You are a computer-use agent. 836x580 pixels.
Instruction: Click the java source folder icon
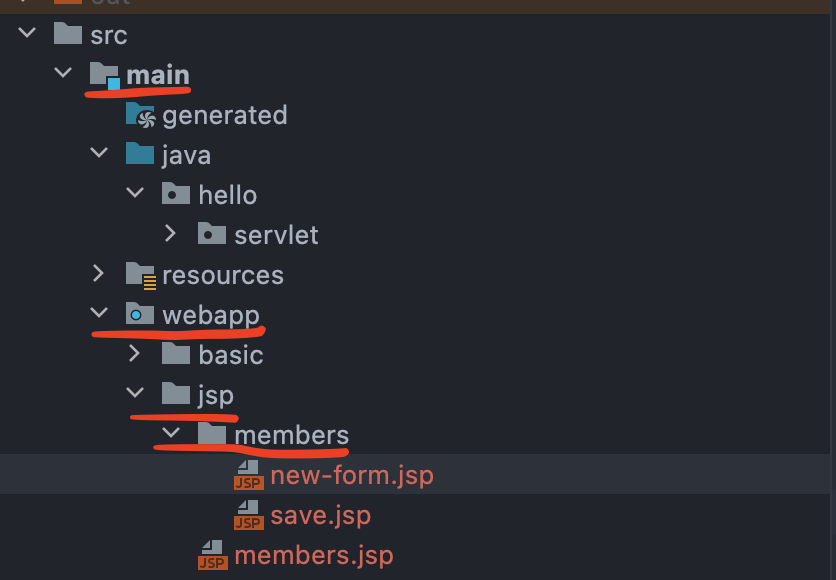click(x=140, y=155)
